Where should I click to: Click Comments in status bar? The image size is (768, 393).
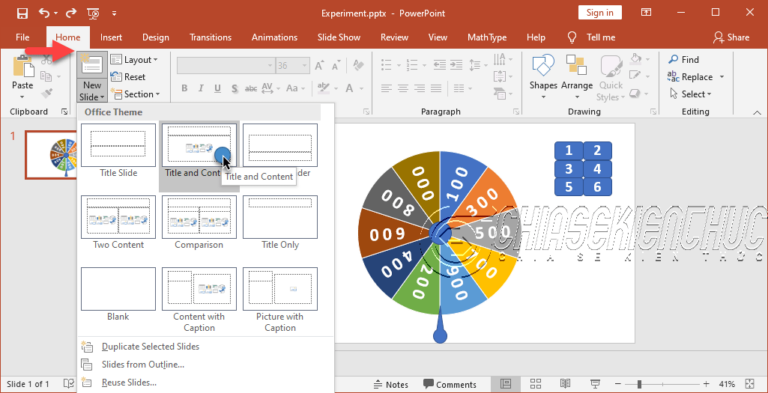[x=450, y=384]
